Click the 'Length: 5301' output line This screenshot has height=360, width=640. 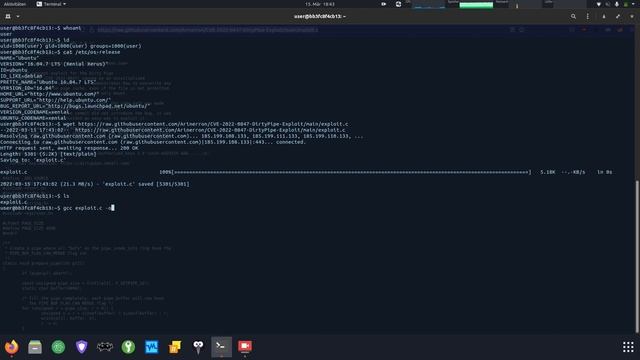[48, 154]
